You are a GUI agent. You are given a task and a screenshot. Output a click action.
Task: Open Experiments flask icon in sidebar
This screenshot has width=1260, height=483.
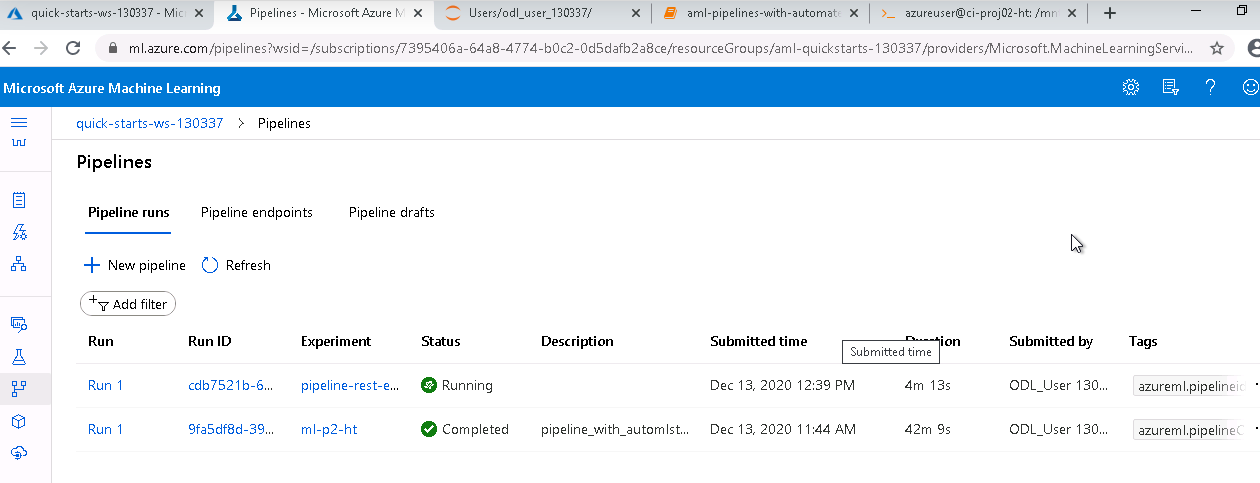pyautogui.click(x=18, y=357)
